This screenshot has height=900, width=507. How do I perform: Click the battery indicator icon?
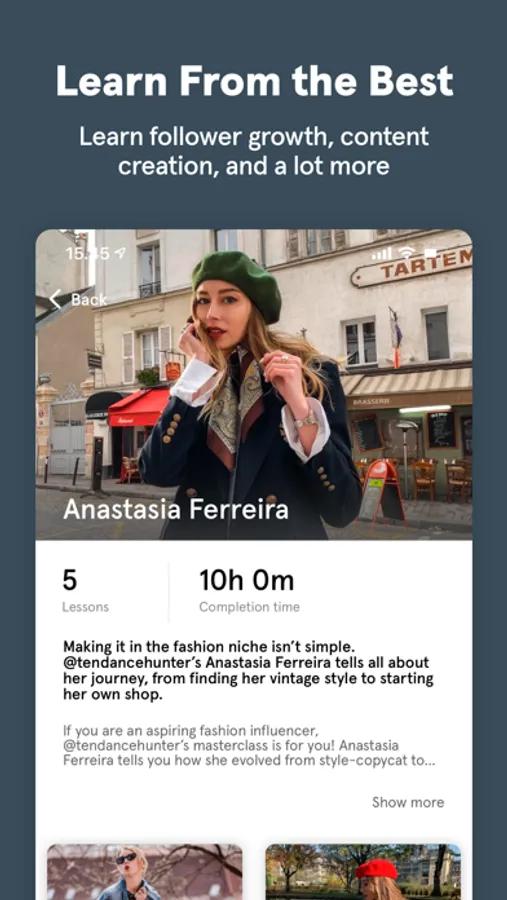coord(430,253)
